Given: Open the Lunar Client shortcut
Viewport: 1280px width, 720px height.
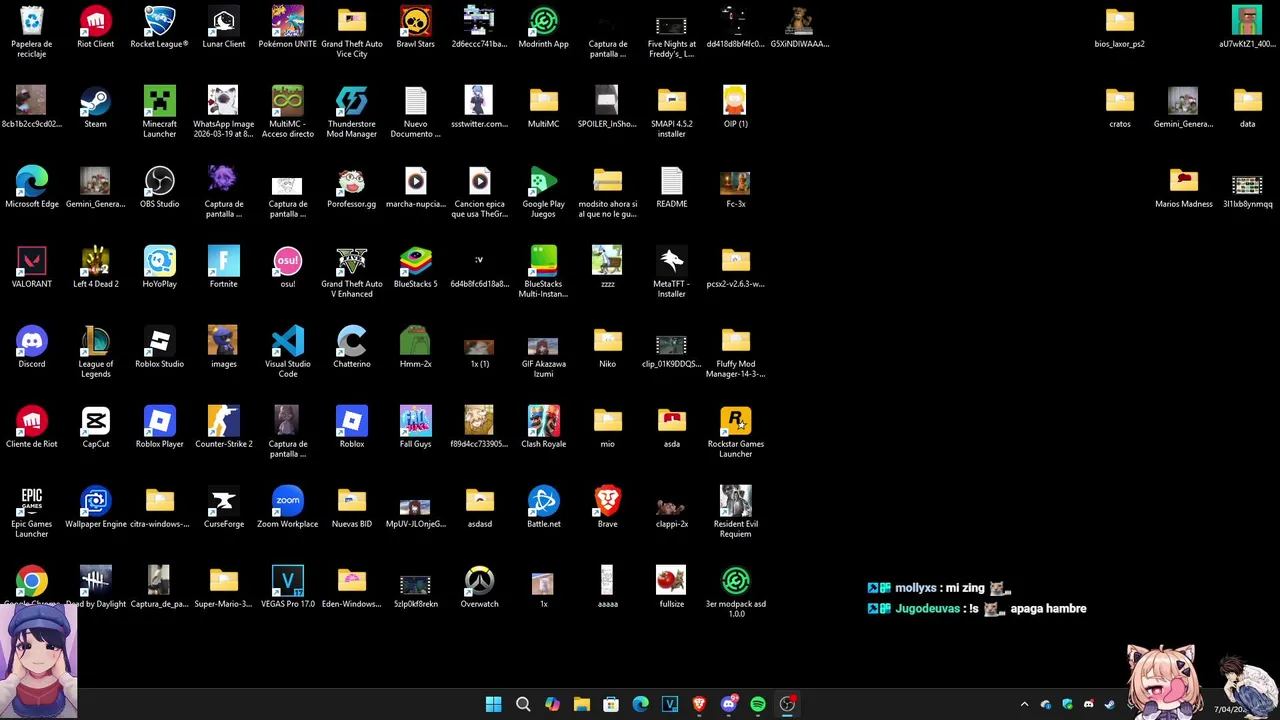Looking at the screenshot, I should [223, 27].
